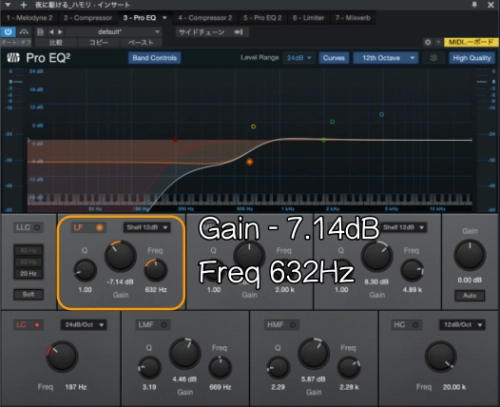Switch to 4 - Compressor 2 tab
Screen dimensions: 500x407
coord(205,18)
